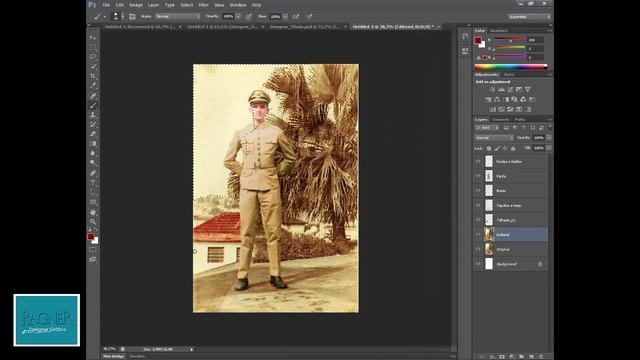This screenshot has height=360, width=640.
Task: Hide the Original layer
Action: [x=478, y=249]
